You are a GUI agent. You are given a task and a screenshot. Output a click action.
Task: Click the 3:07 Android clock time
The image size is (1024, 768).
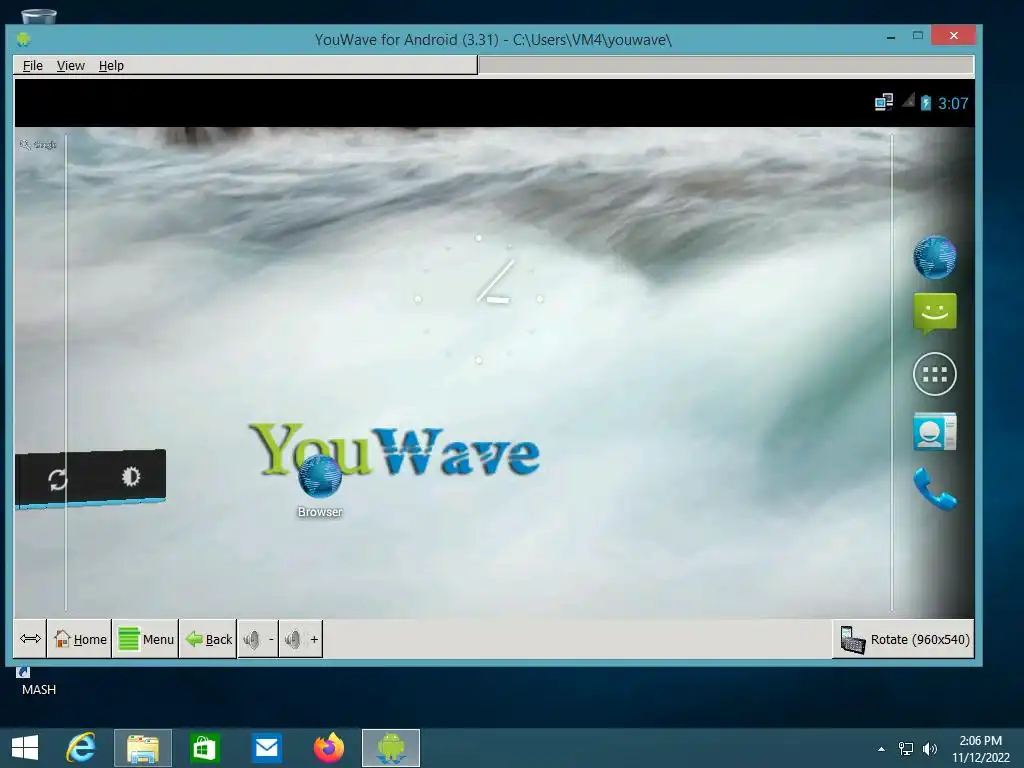pos(953,103)
